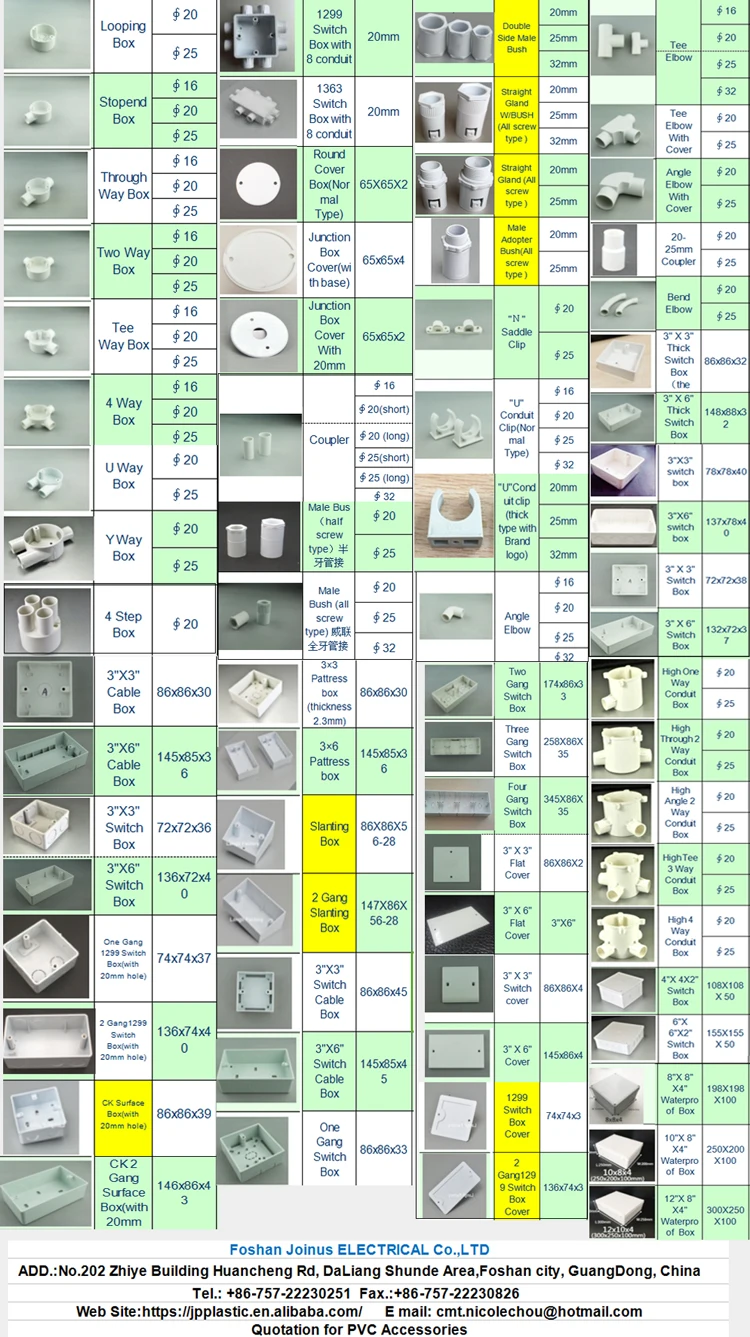
Task: Select the 20-25mm Coupler product picture
Action: tap(622, 247)
